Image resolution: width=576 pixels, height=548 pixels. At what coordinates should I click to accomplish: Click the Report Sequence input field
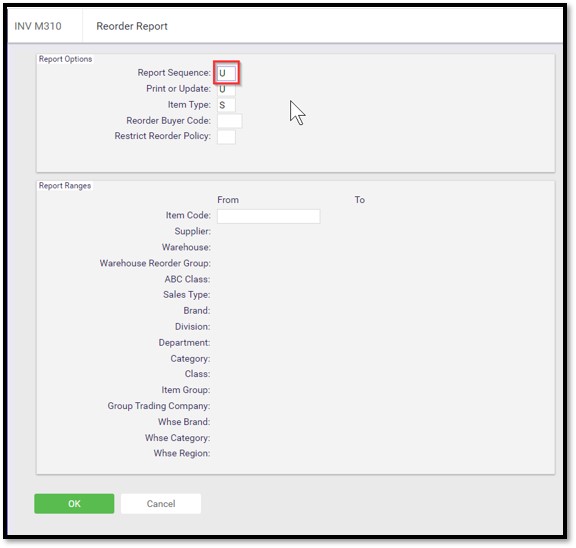pos(226,73)
